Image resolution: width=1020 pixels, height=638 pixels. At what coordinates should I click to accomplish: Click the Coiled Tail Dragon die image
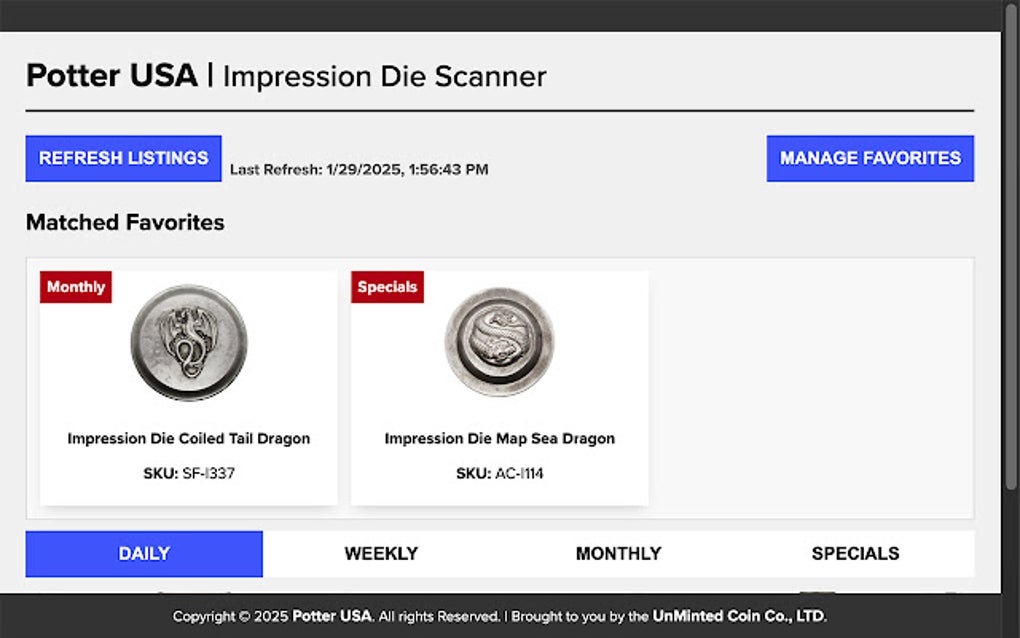188,344
